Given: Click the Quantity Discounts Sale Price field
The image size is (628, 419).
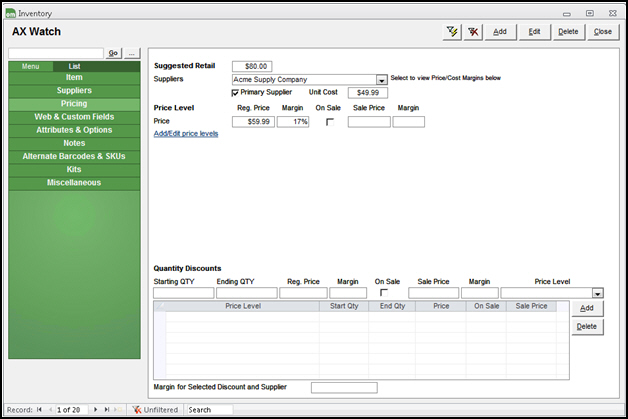Looking at the screenshot, I should (434, 293).
